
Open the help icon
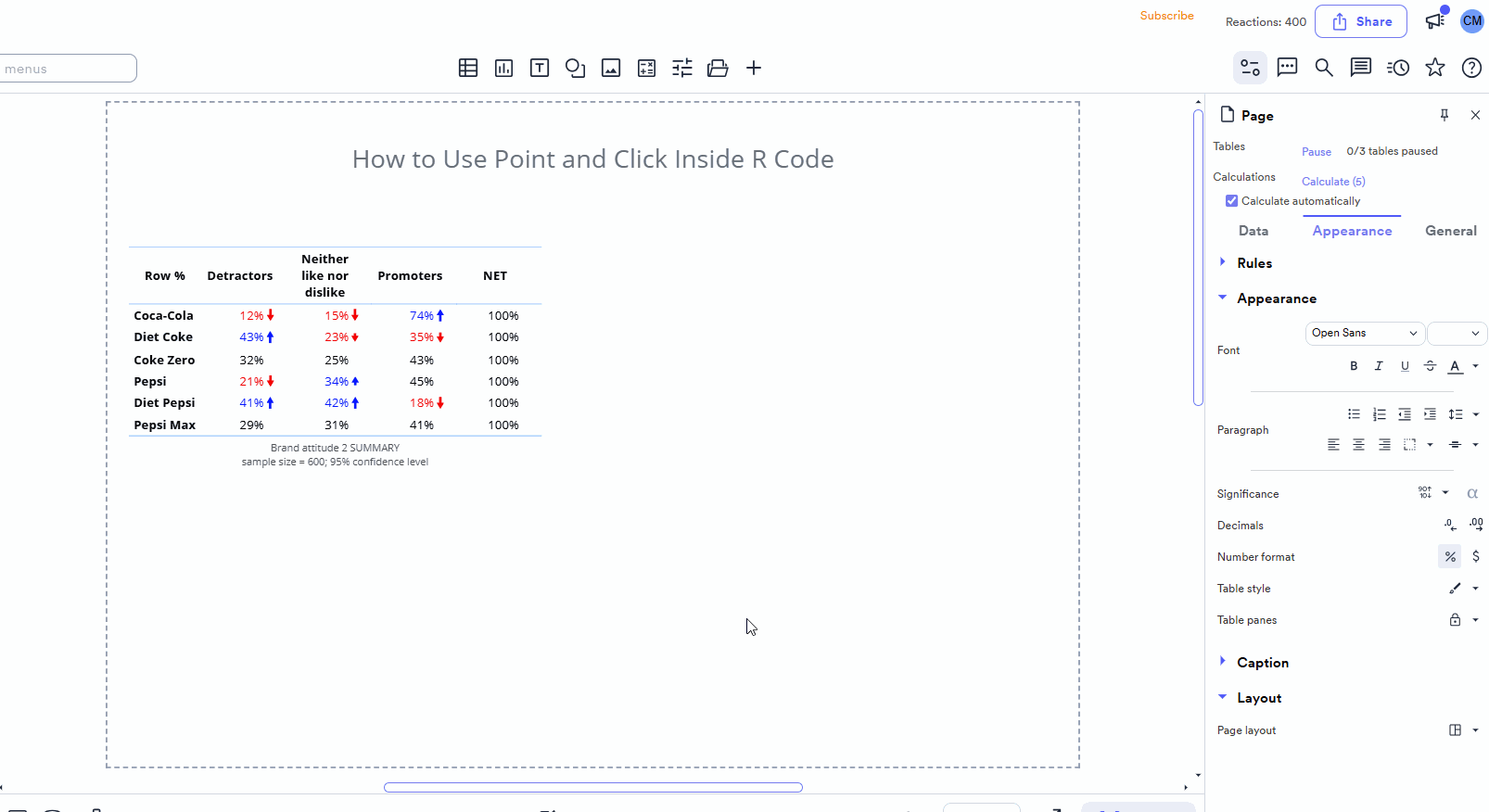click(x=1471, y=68)
